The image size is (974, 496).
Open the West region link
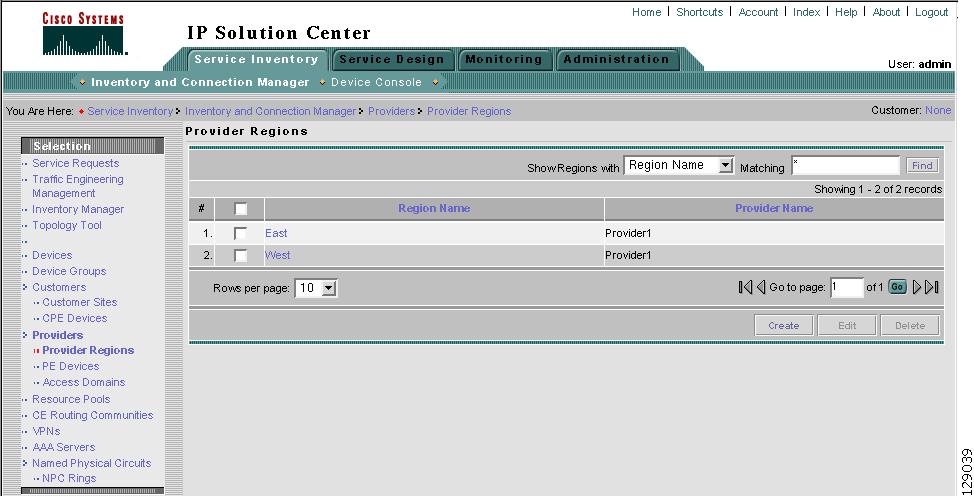point(278,255)
